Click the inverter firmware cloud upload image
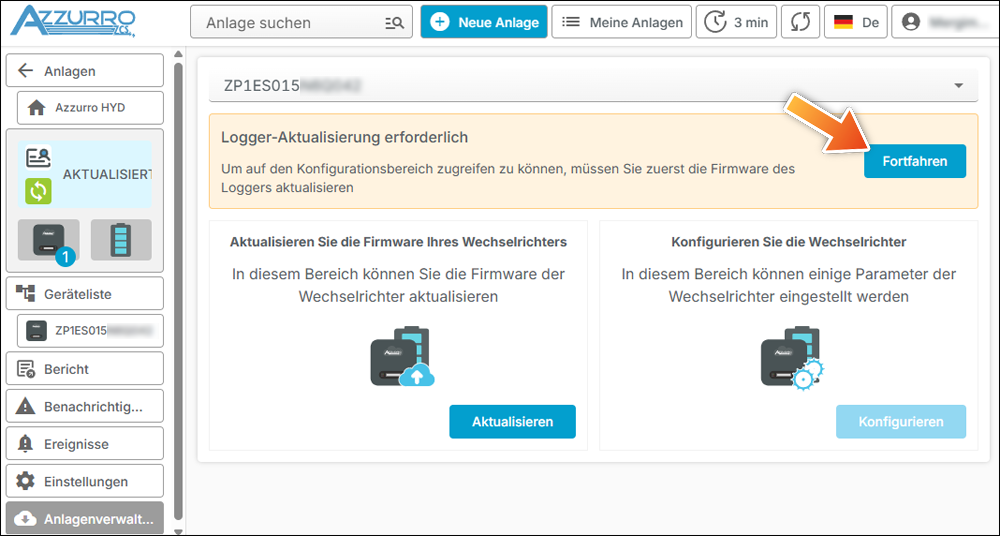 pyautogui.click(x=402, y=355)
